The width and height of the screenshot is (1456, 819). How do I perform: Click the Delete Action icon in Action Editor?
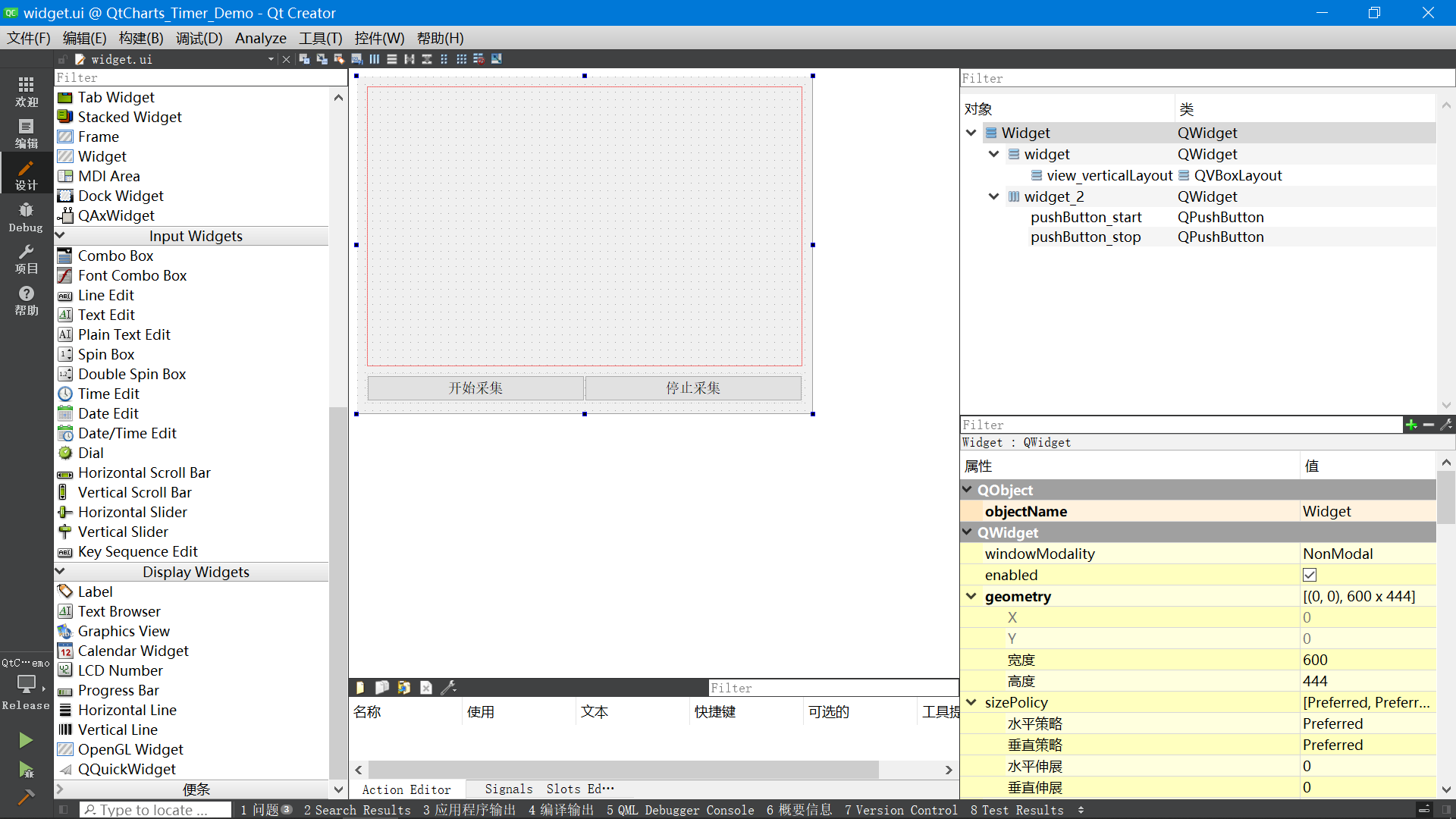[x=425, y=688]
